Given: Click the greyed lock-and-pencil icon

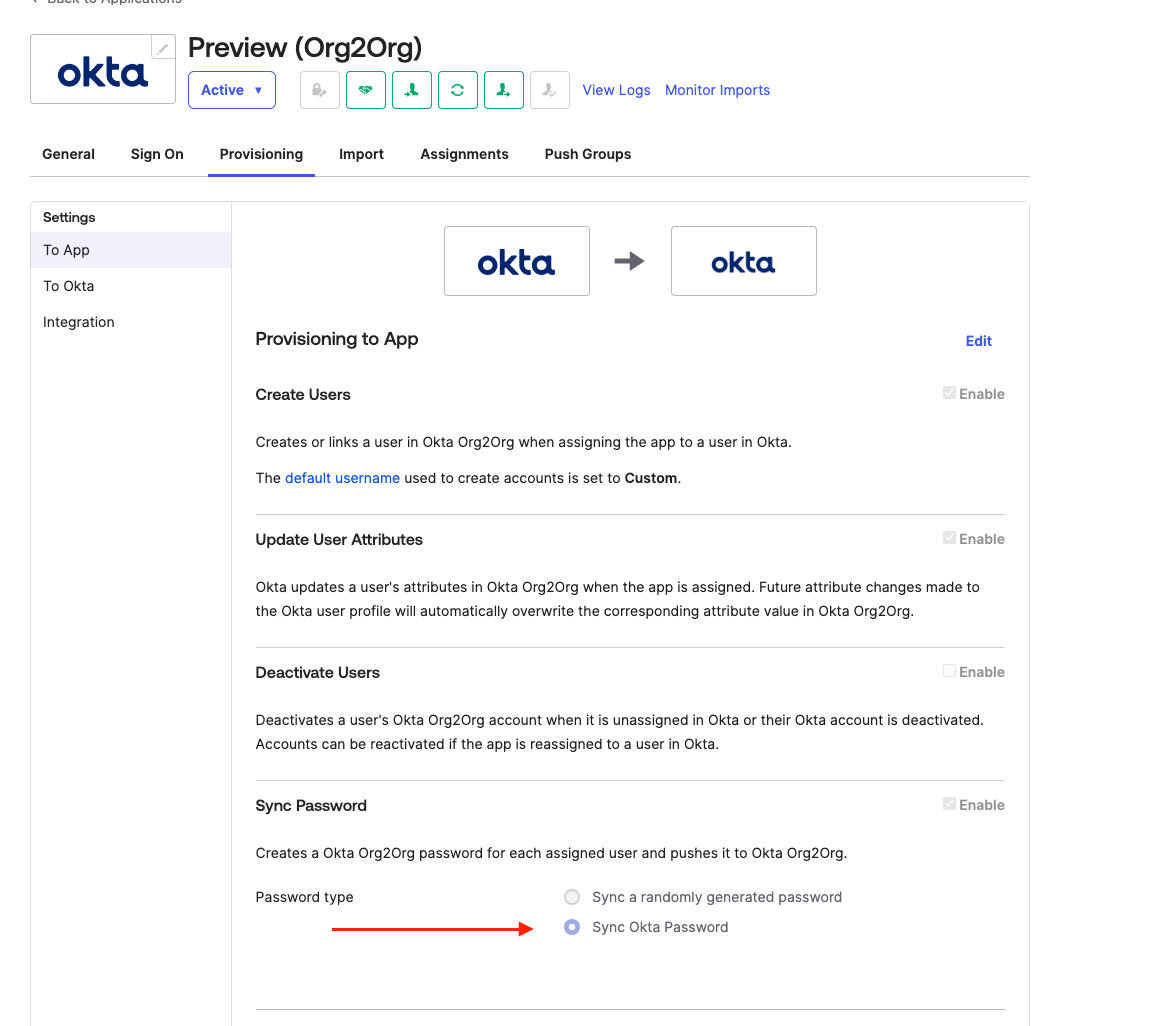Looking at the screenshot, I should pos(320,90).
